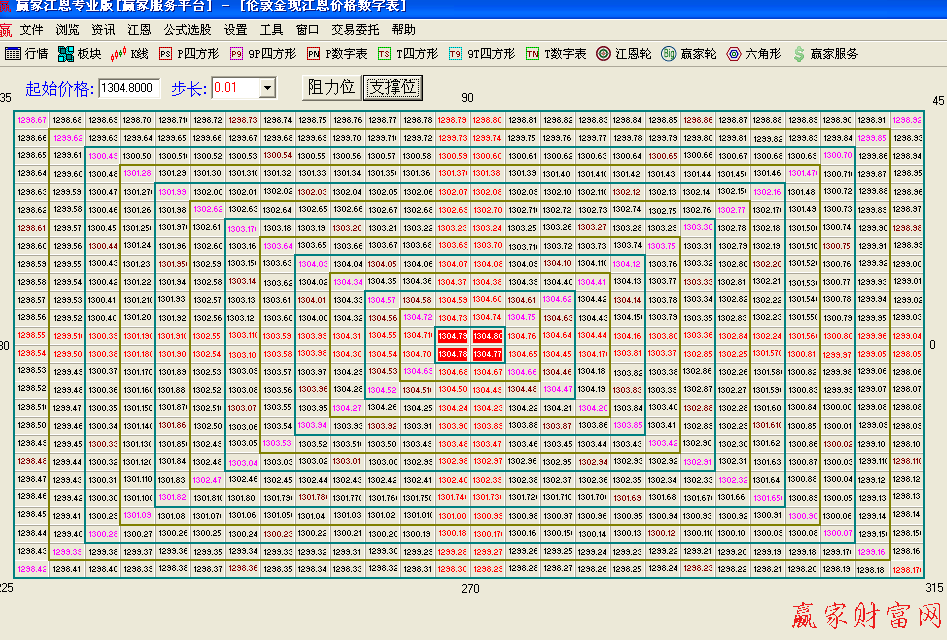947x640 pixels.
Task: Open the 公式选股 menu
Action: tap(188, 30)
